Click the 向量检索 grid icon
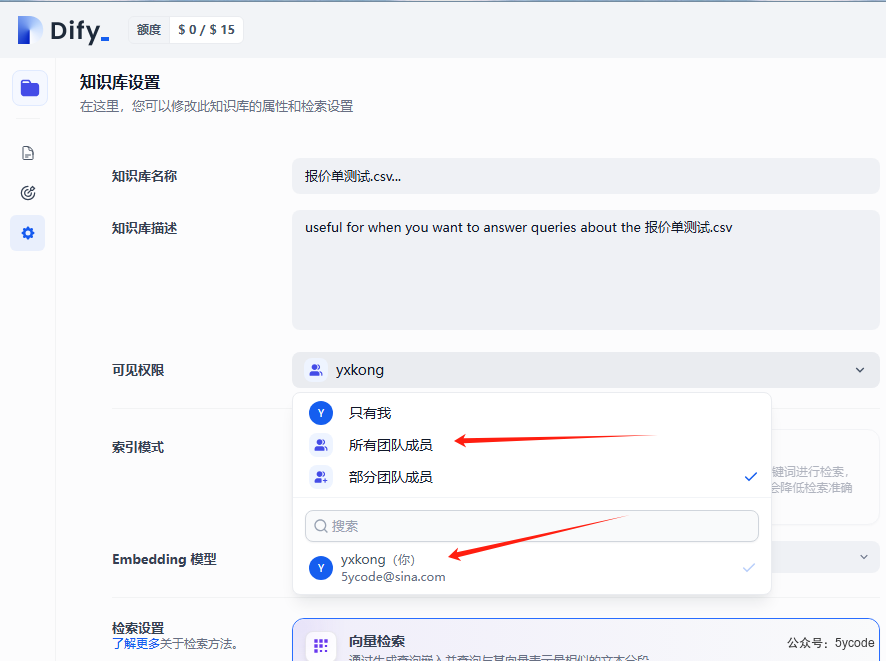Viewport: 886px width, 661px height. (320, 645)
